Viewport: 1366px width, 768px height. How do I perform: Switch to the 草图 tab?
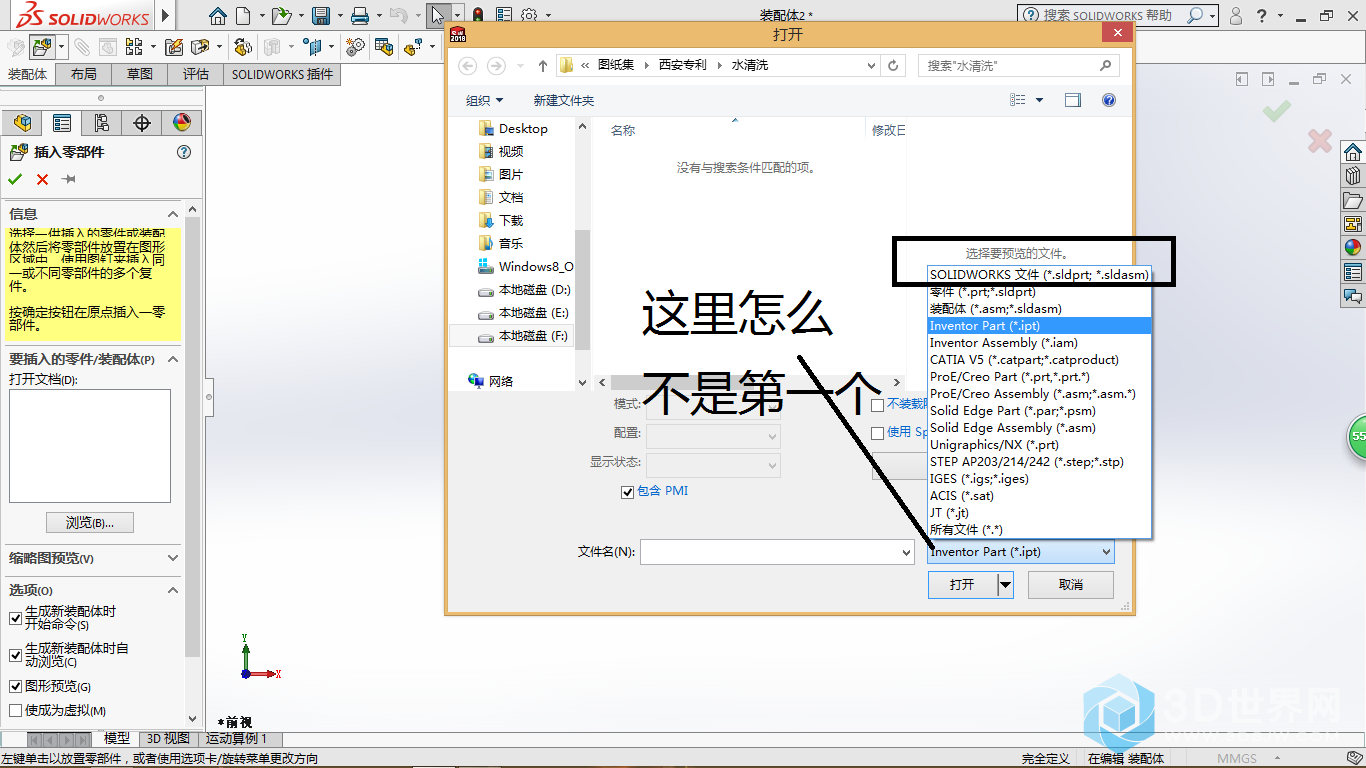[140, 75]
